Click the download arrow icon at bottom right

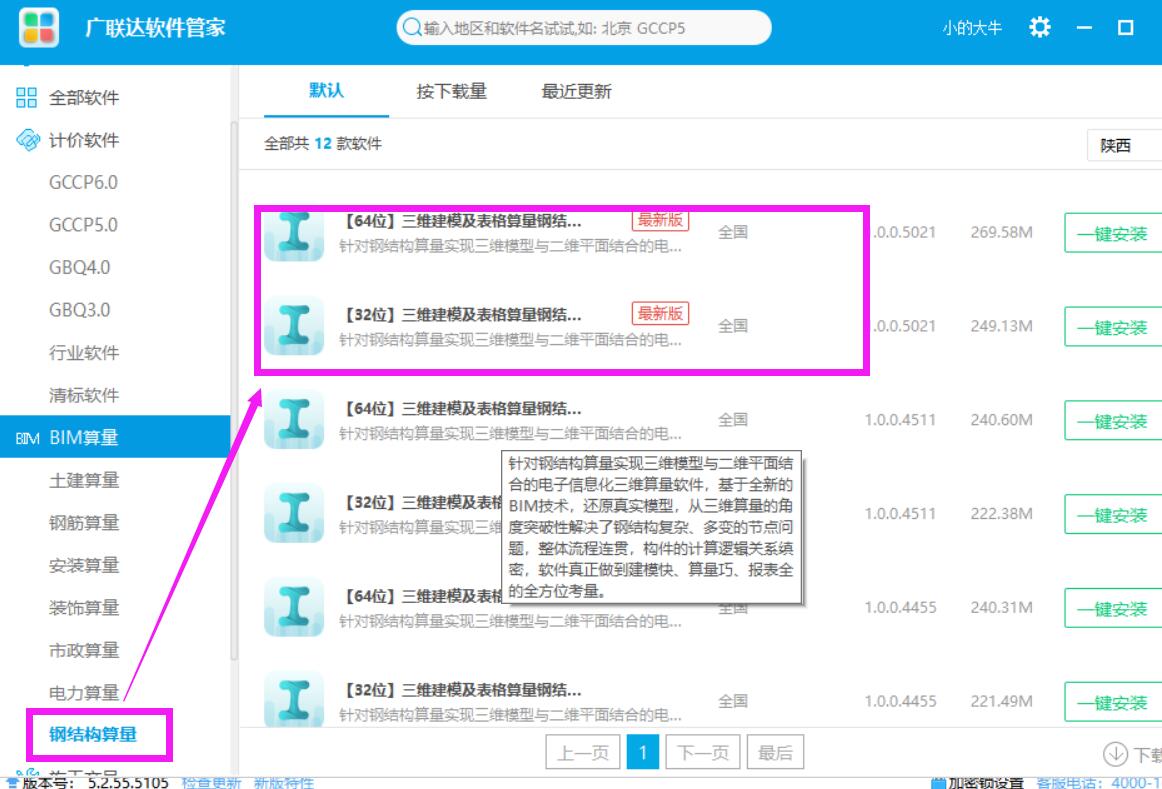(x=1115, y=754)
